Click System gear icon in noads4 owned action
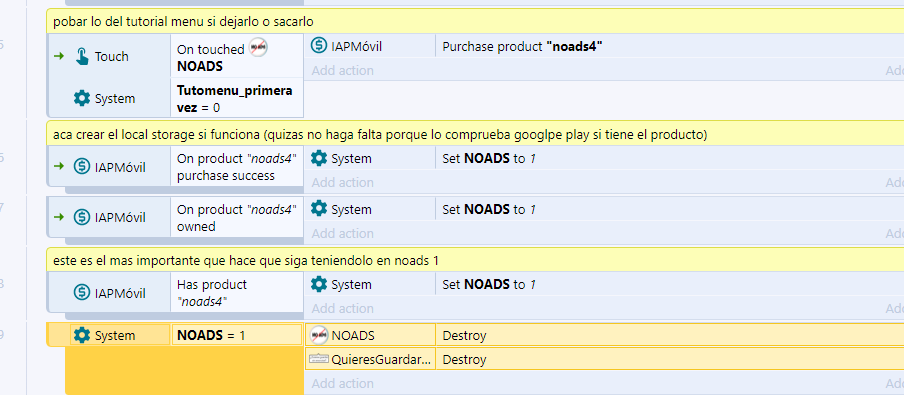 [319, 209]
